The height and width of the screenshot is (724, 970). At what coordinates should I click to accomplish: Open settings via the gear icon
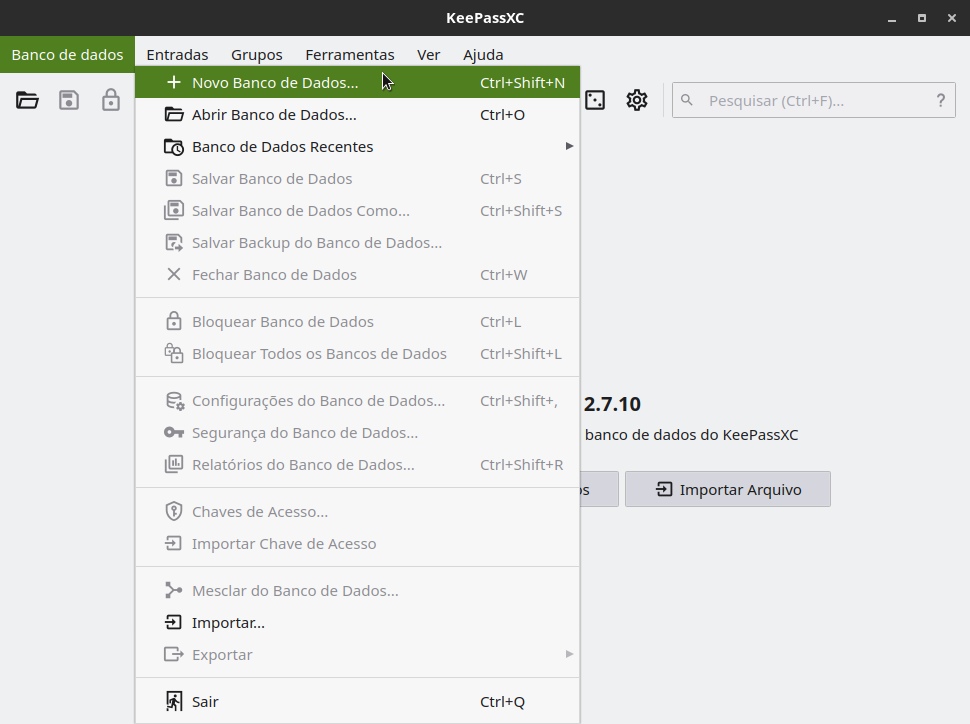(x=637, y=100)
